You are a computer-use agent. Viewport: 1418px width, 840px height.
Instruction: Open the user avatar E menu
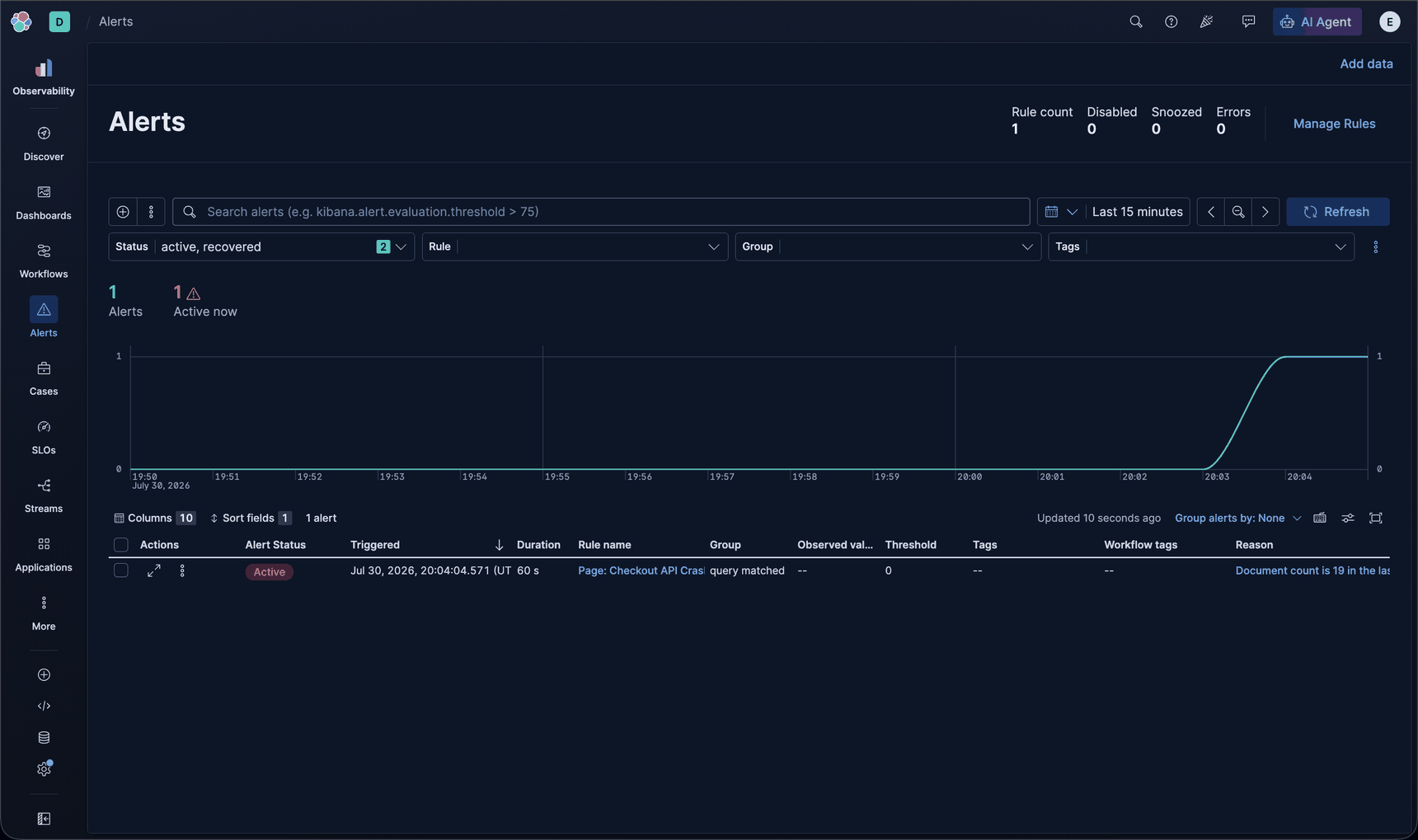[1389, 21]
